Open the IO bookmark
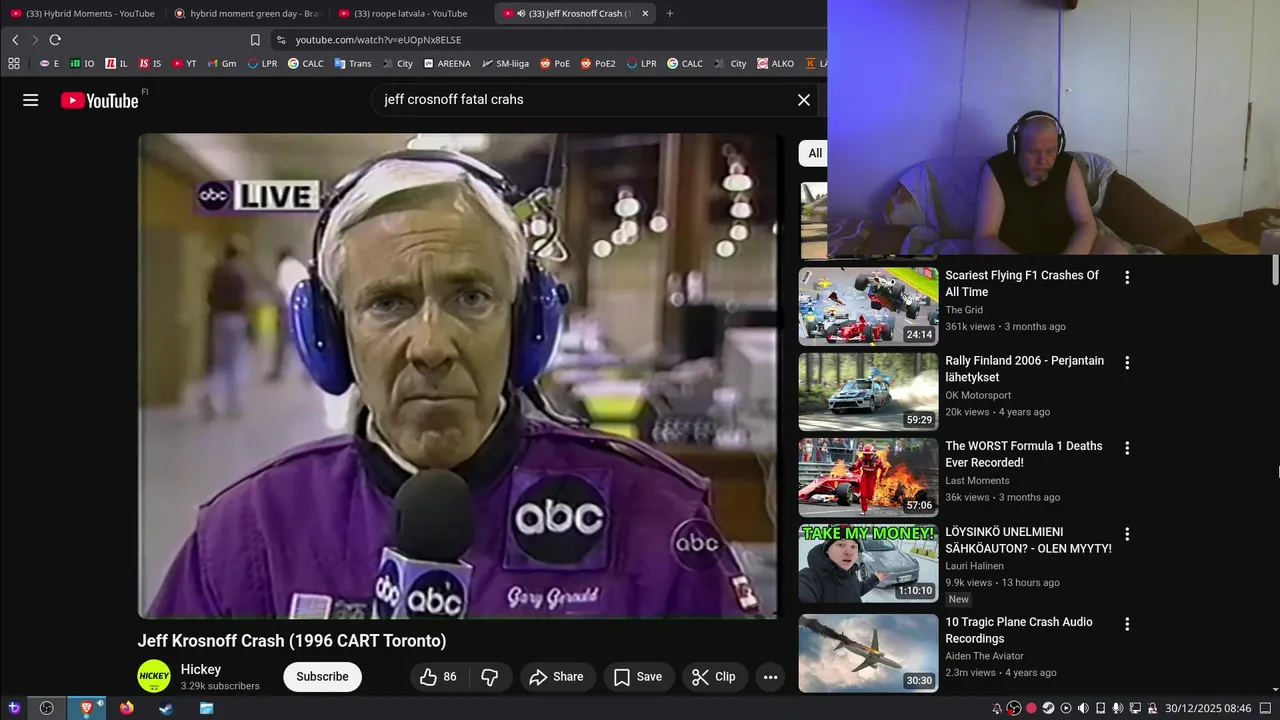 tap(82, 63)
